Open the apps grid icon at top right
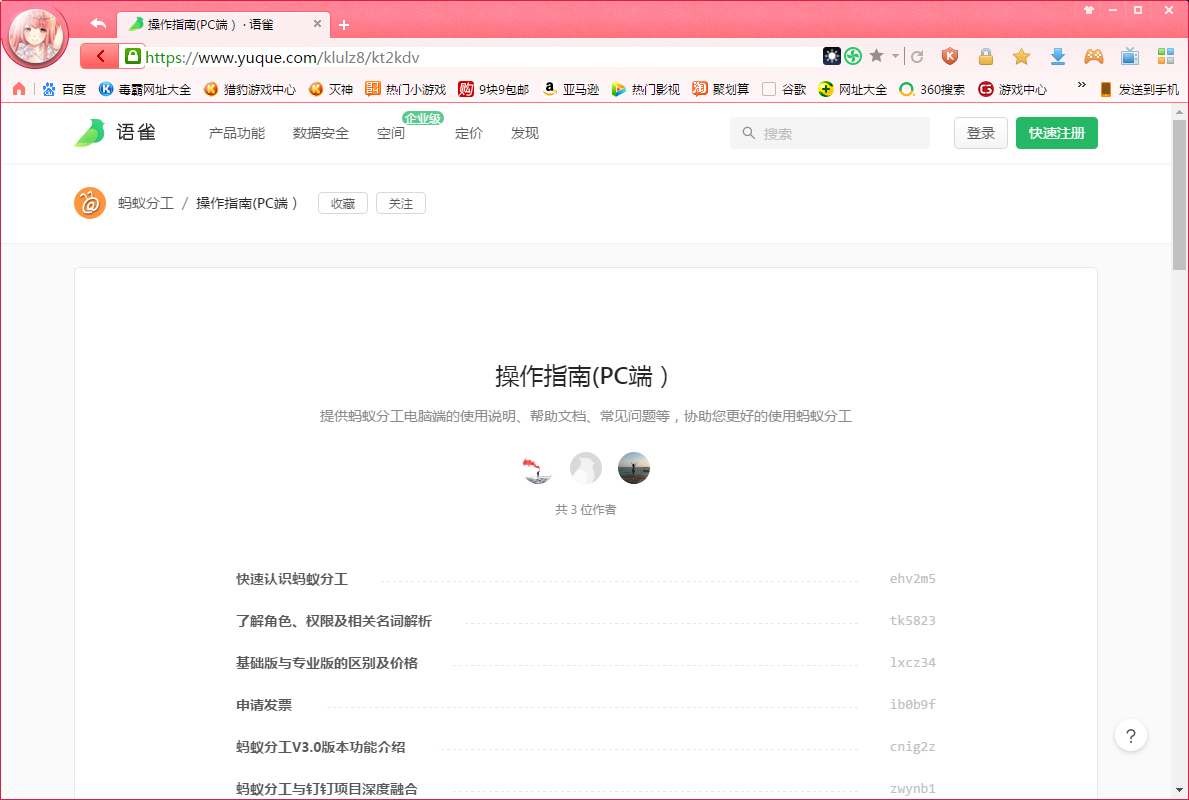1189x800 pixels. coord(1164,57)
